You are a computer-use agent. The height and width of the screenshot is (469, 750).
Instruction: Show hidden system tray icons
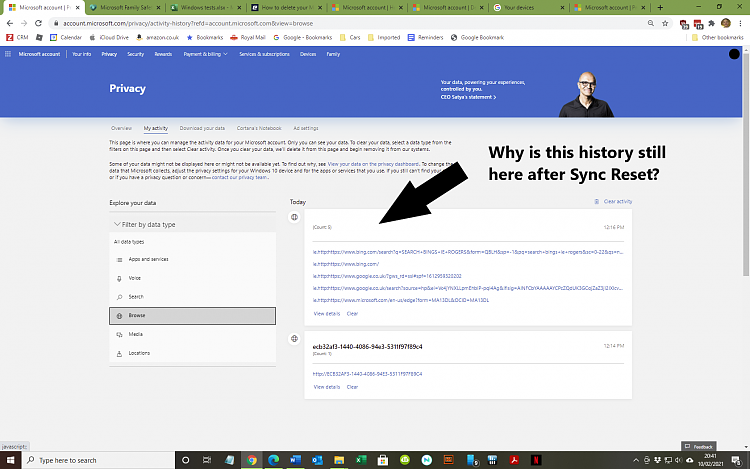(636, 460)
